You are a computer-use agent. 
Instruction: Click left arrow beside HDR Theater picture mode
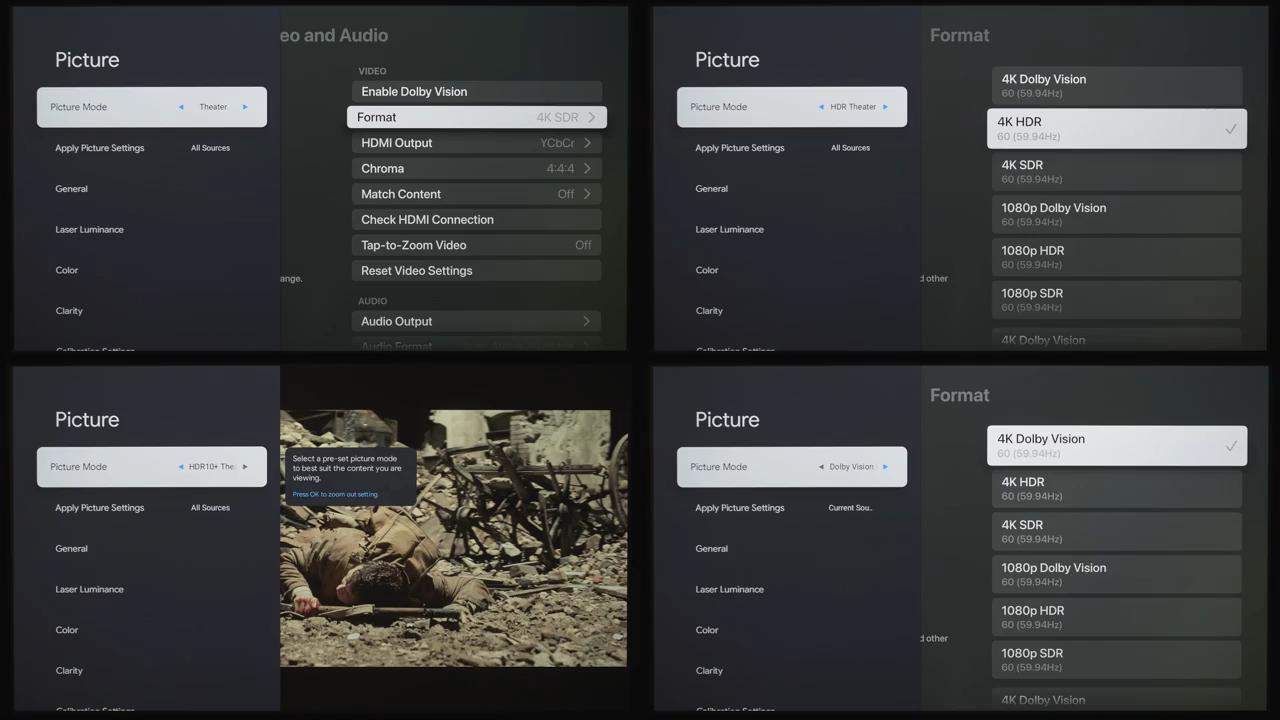click(821, 107)
